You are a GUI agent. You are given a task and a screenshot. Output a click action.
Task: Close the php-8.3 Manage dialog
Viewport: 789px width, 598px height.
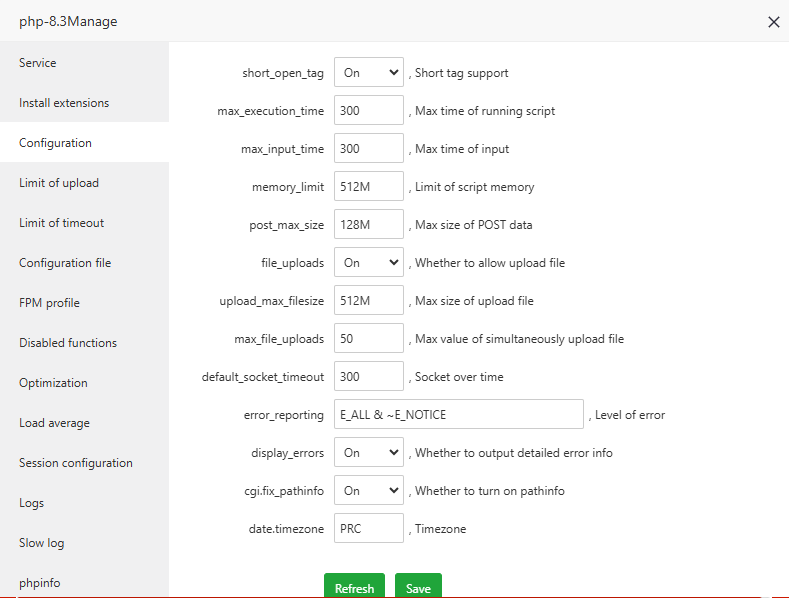773,22
